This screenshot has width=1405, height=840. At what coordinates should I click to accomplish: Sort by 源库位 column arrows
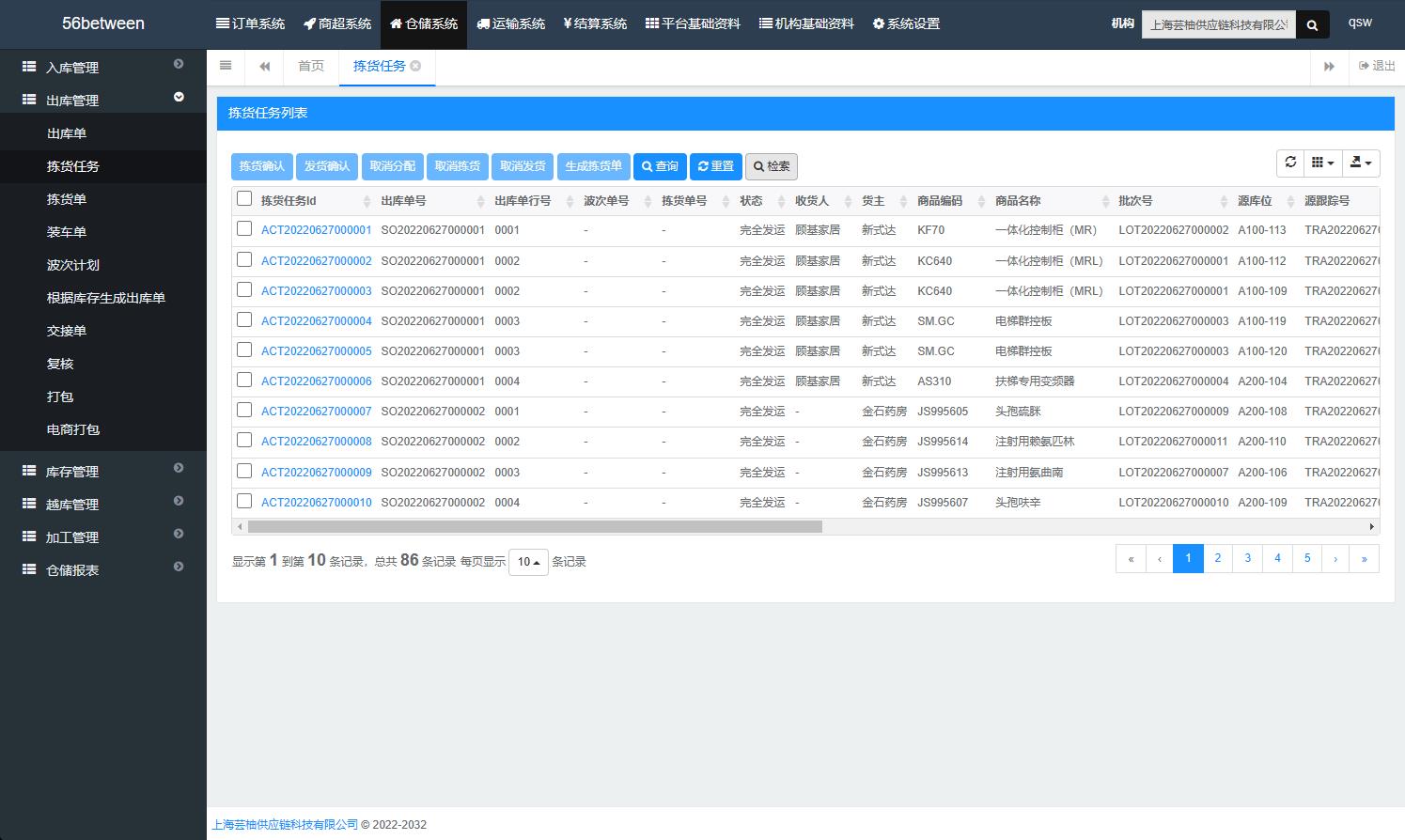(1290, 201)
